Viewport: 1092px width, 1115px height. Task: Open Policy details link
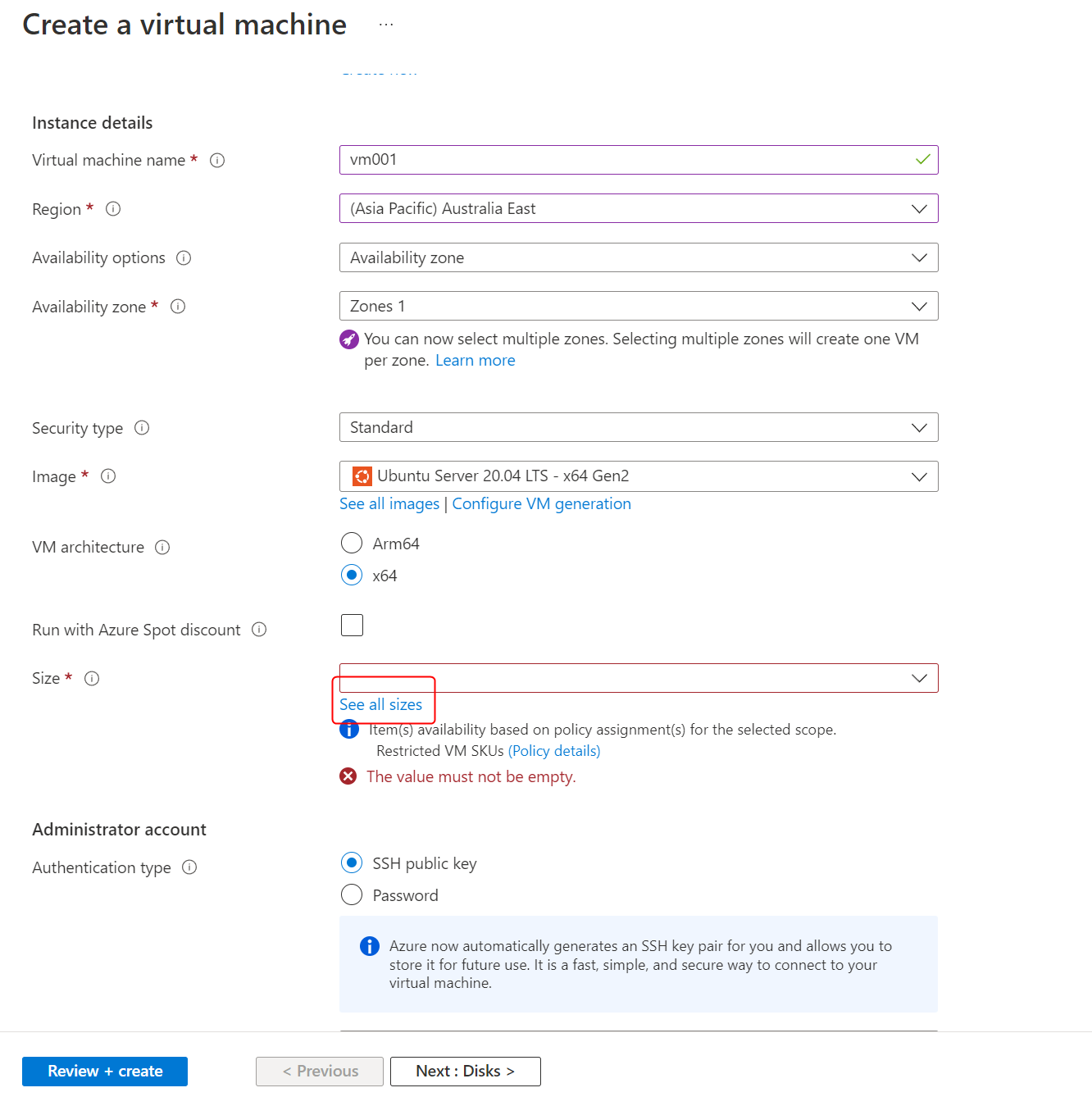coord(554,751)
